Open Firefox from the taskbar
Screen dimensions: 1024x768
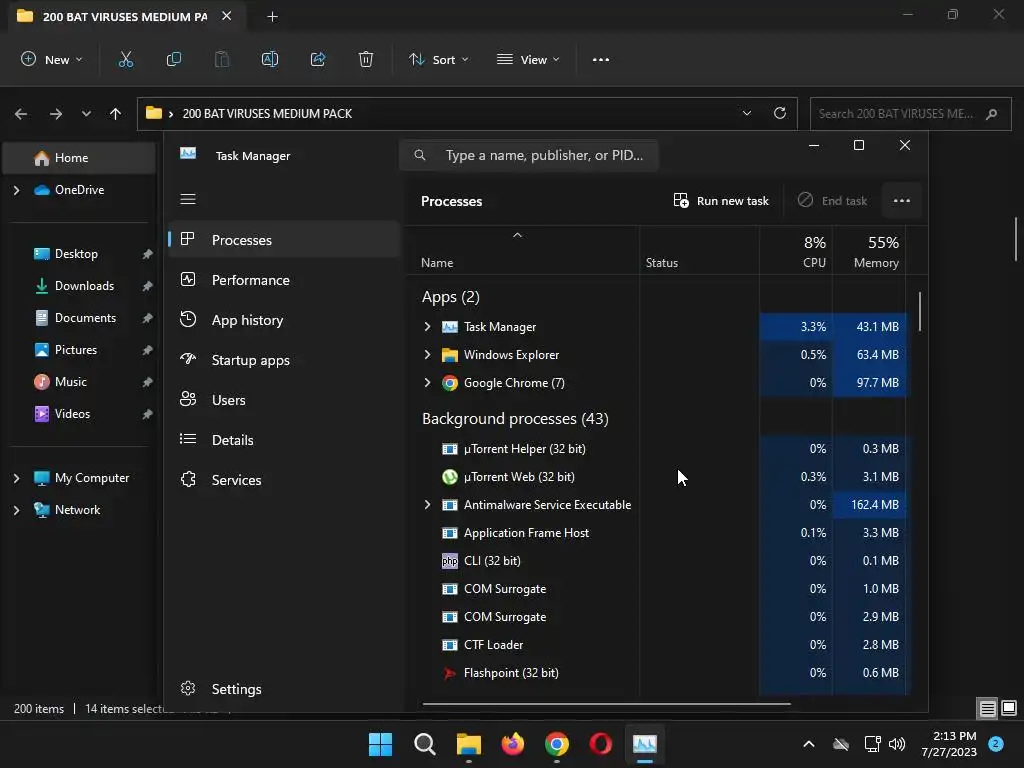[513, 744]
